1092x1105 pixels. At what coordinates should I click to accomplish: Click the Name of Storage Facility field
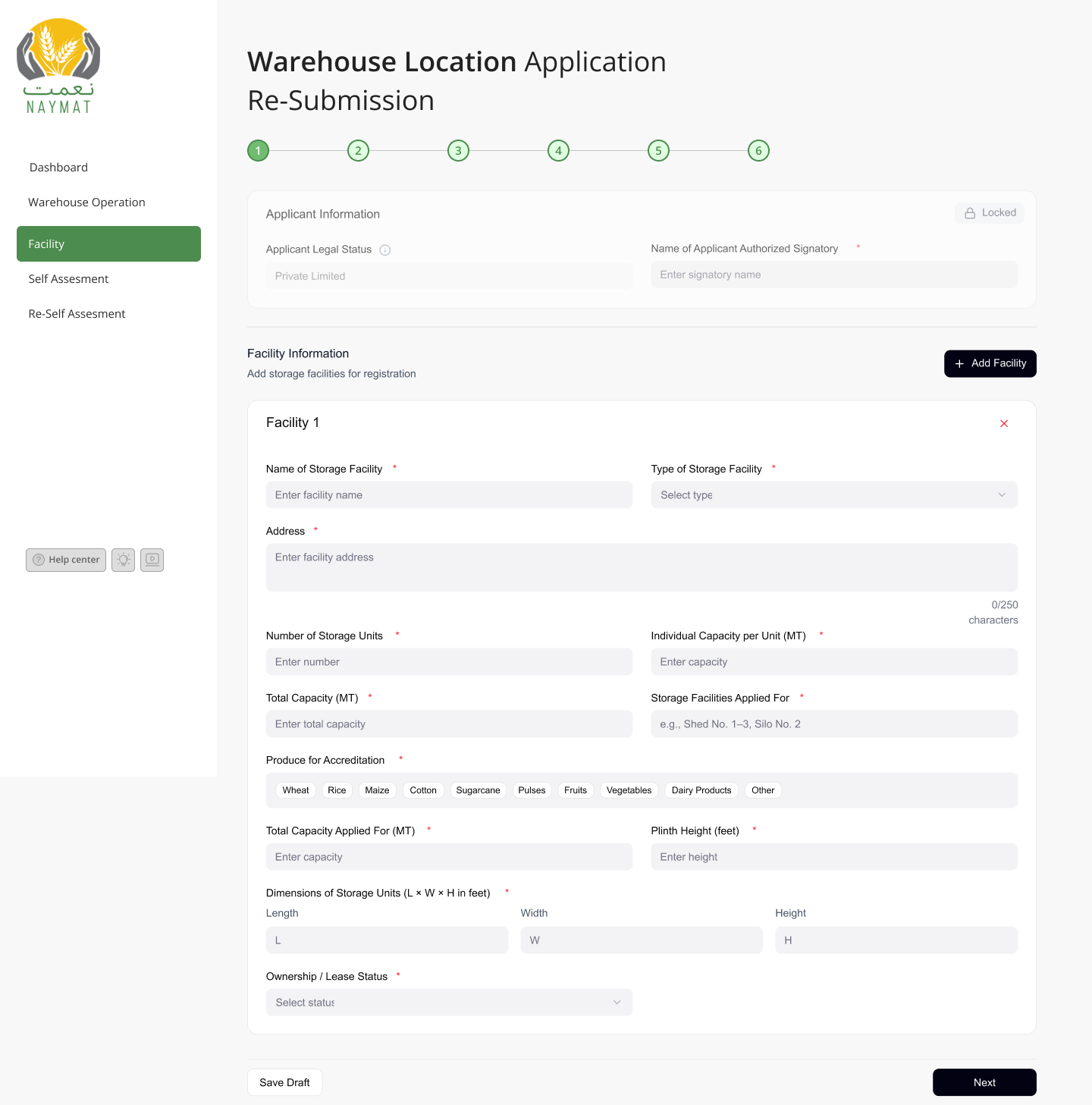click(x=449, y=495)
